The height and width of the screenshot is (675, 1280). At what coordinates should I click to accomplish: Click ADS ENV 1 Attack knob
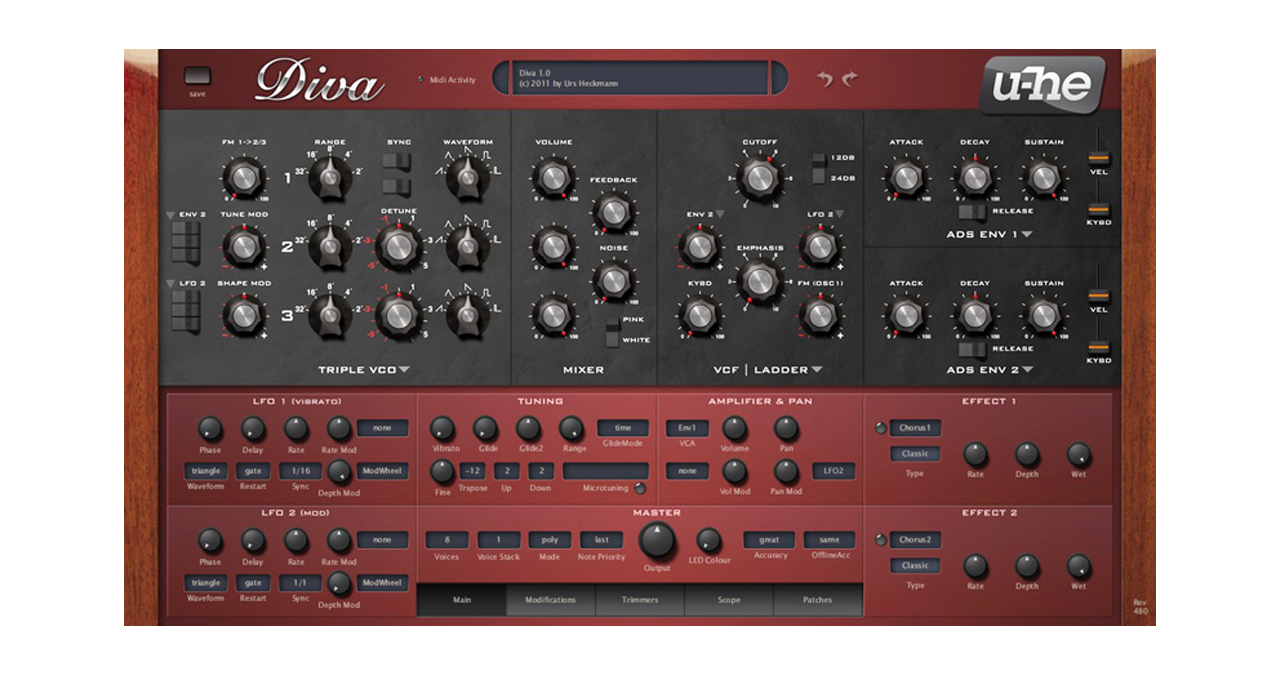905,178
